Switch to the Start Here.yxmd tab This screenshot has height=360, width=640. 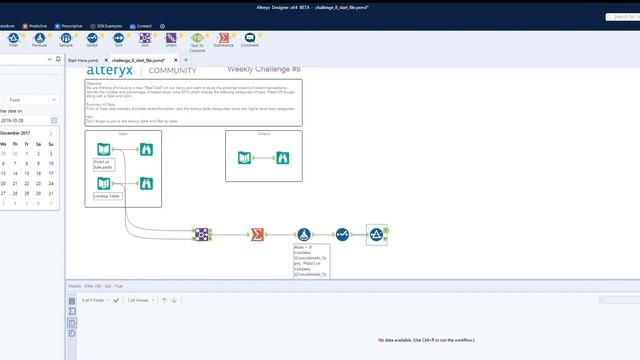[x=83, y=60]
